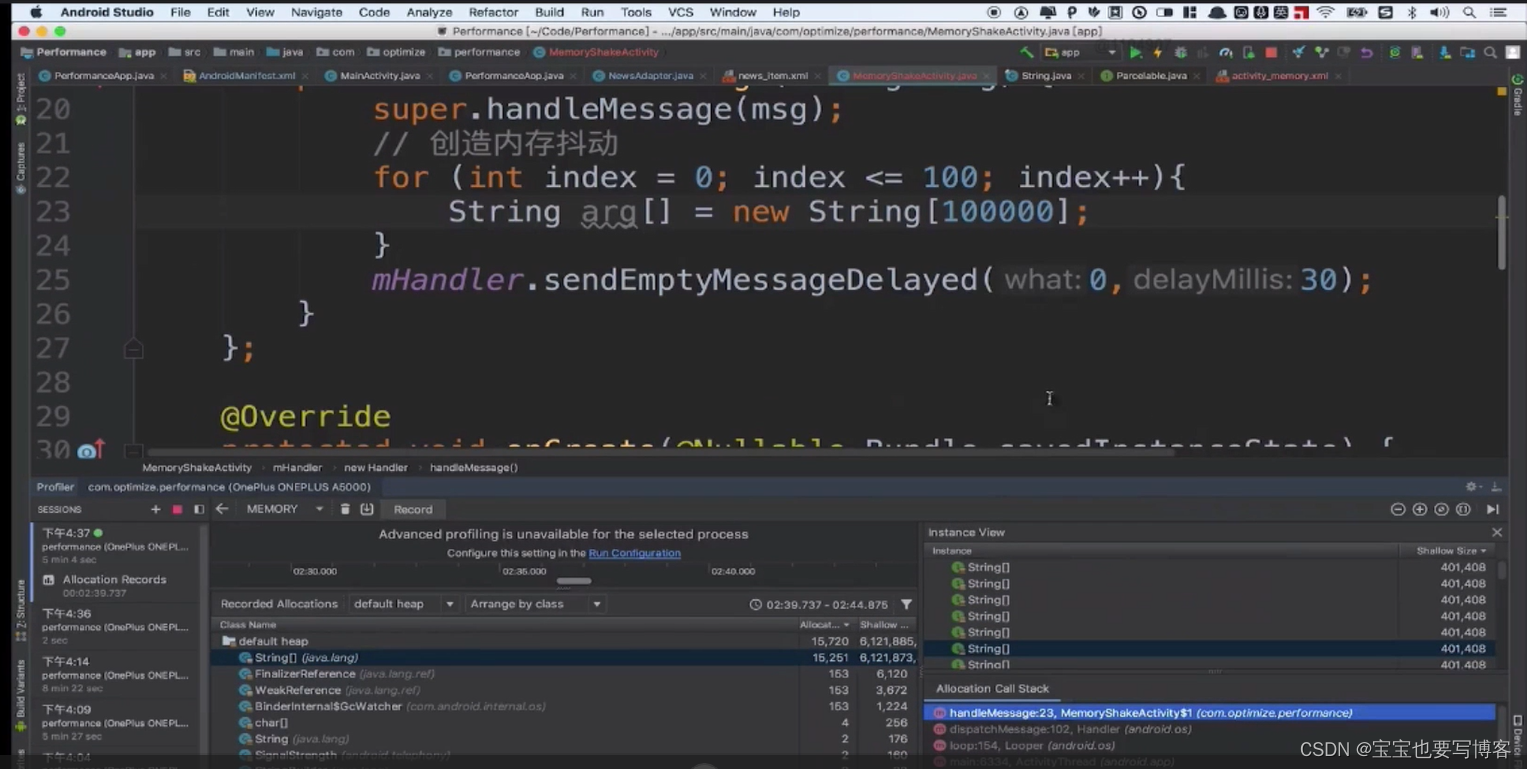Select the BinderInternal$GcWatcher class row
Screen dimensions: 1527x769
click(565, 706)
